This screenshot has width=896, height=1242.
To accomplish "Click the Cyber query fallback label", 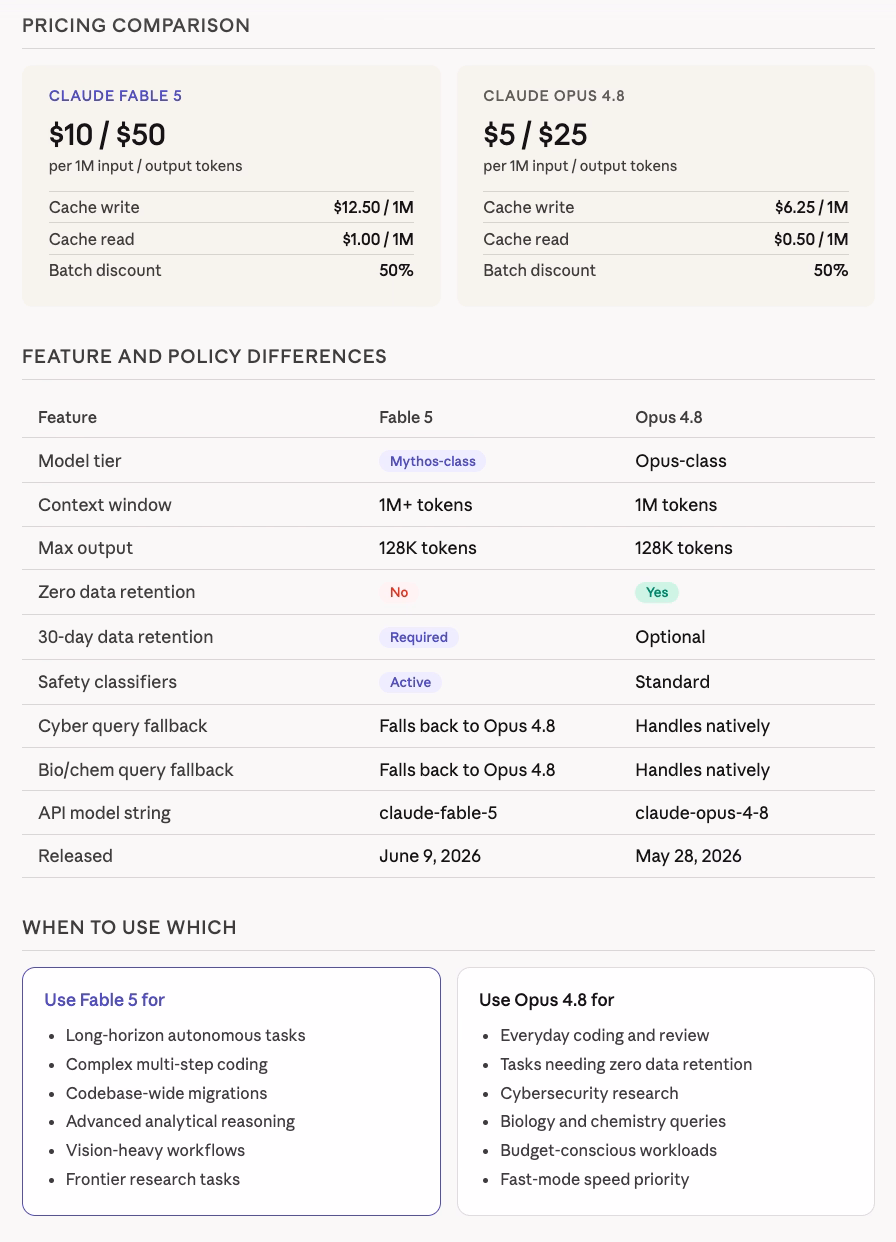I will click(122, 726).
